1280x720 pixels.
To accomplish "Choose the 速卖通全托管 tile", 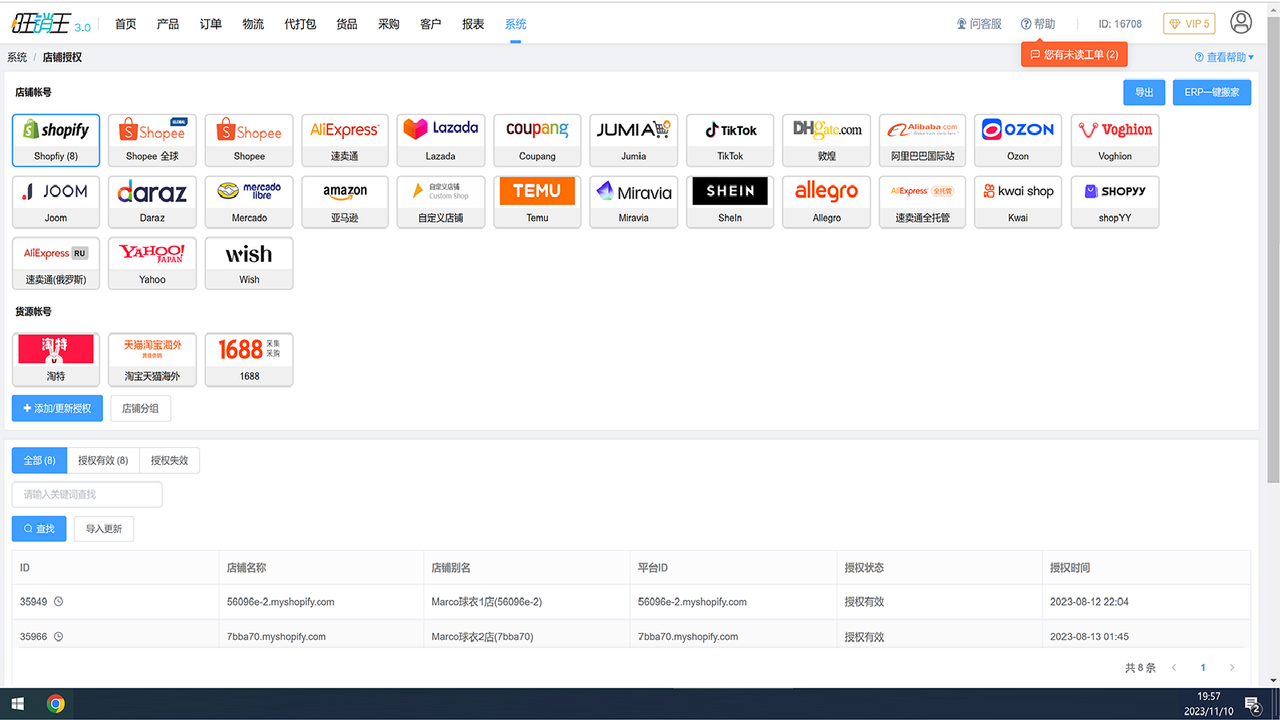I will (922, 202).
